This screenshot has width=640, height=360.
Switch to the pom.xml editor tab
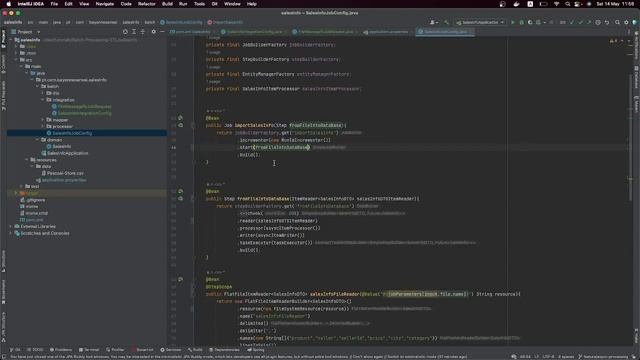point(190,31)
